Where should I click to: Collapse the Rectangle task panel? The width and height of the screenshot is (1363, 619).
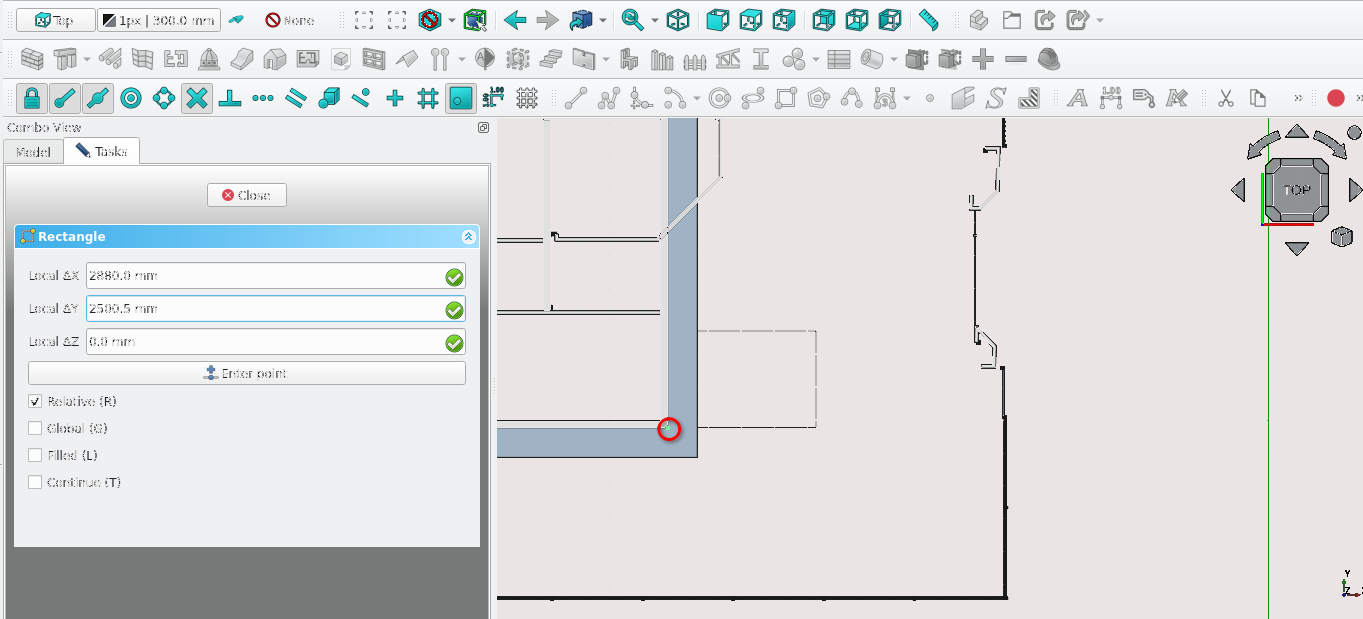click(x=468, y=237)
